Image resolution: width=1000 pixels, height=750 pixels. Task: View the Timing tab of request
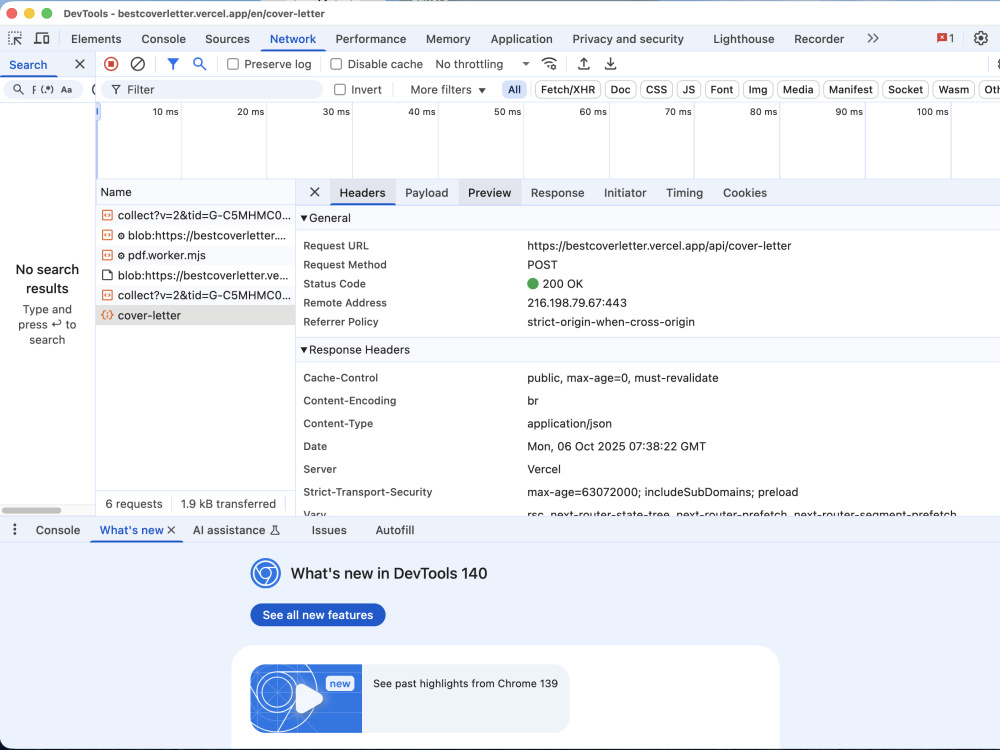[684, 193]
